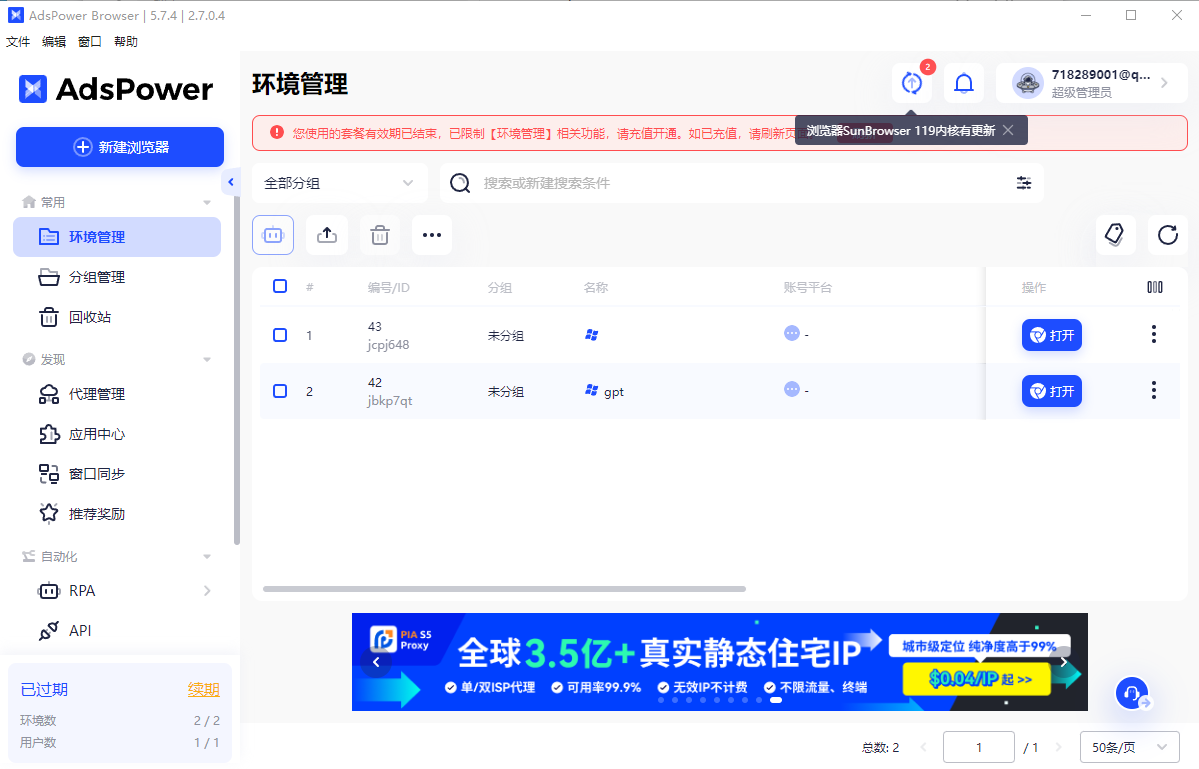The height and width of the screenshot is (769, 1199).
Task: Check the checkbox for environment 42 gpt
Action: click(280, 391)
